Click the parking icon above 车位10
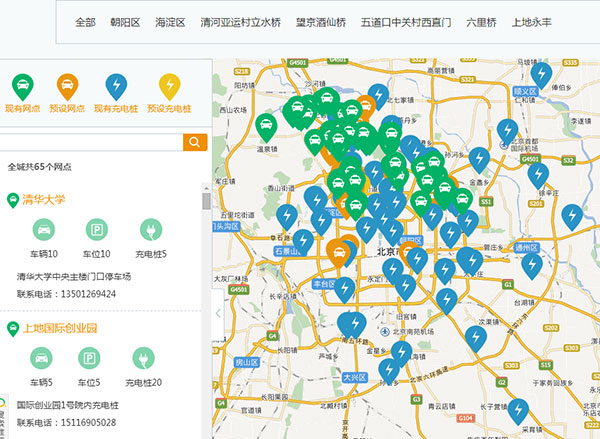The height and width of the screenshot is (439, 600). tap(97, 230)
